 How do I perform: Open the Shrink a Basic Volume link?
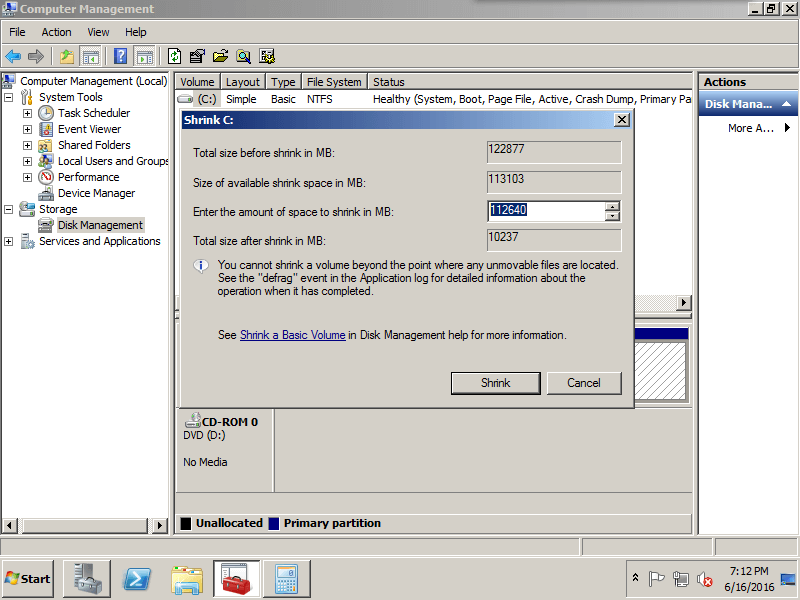(x=293, y=335)
